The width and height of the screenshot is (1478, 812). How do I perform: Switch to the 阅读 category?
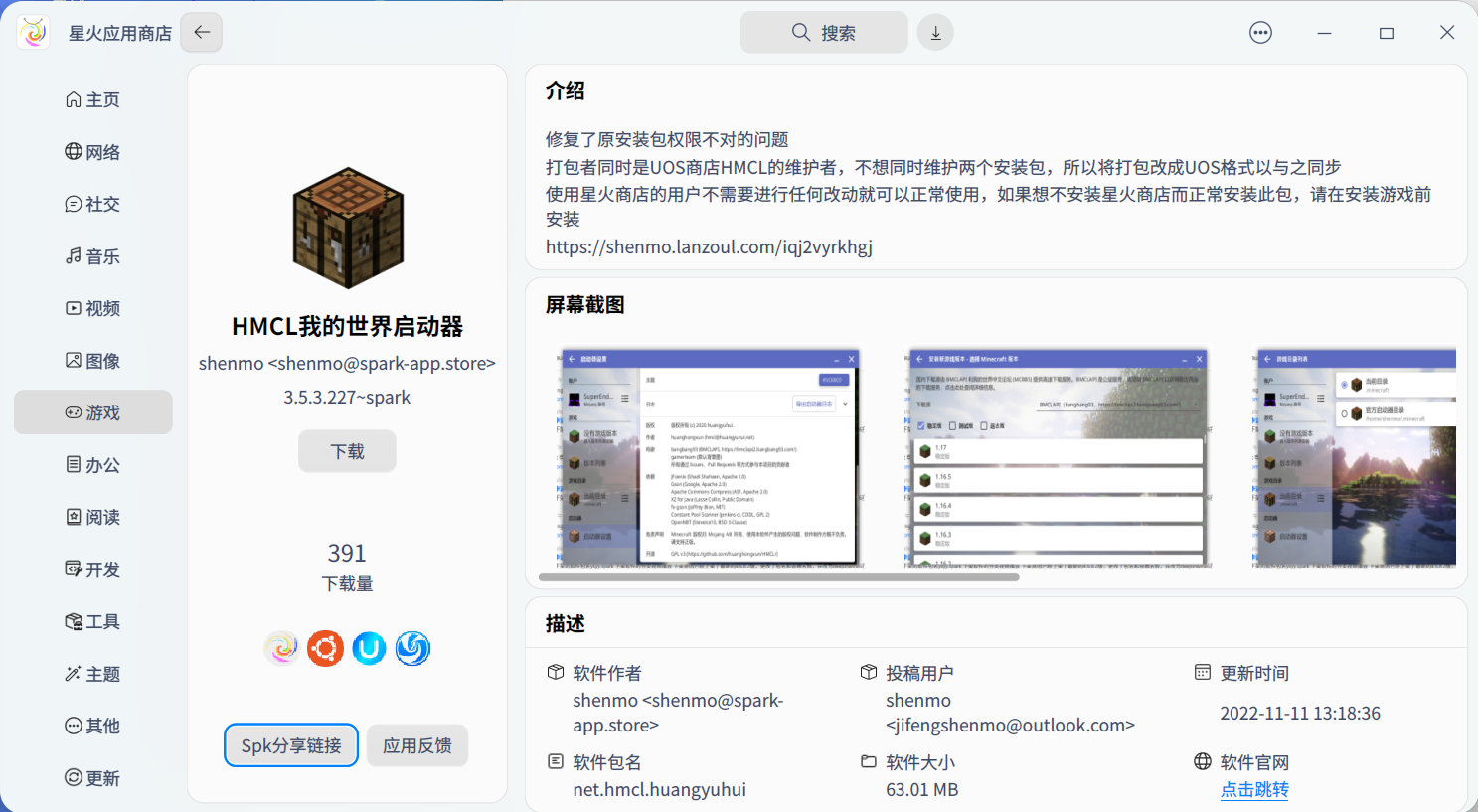[93, 517]
